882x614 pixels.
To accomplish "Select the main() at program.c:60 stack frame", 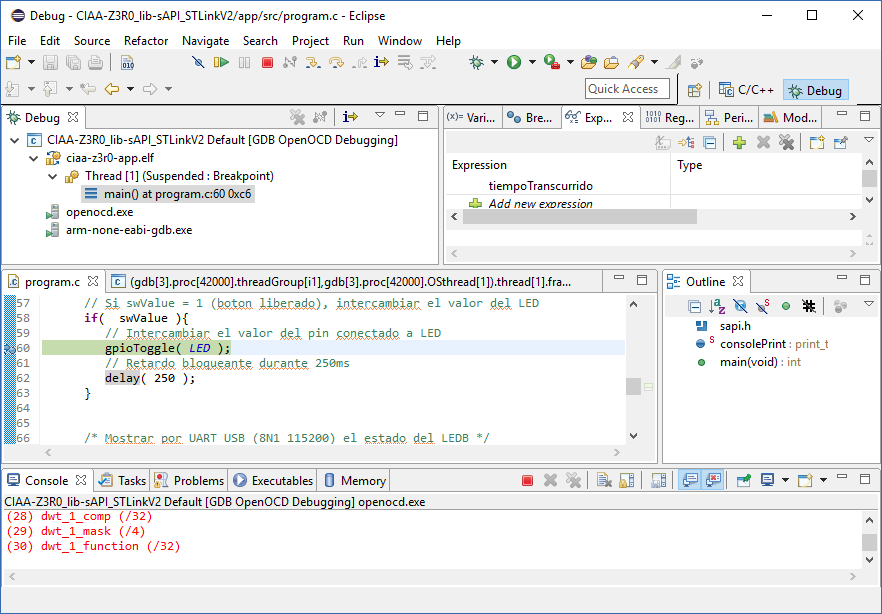I will click(168, 194).
